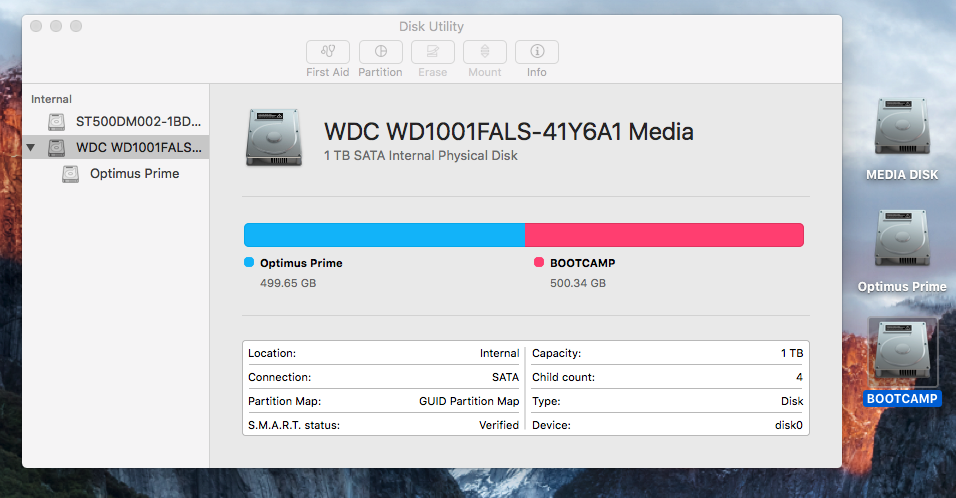Click the Device disk0 value

tap(789, 425)
